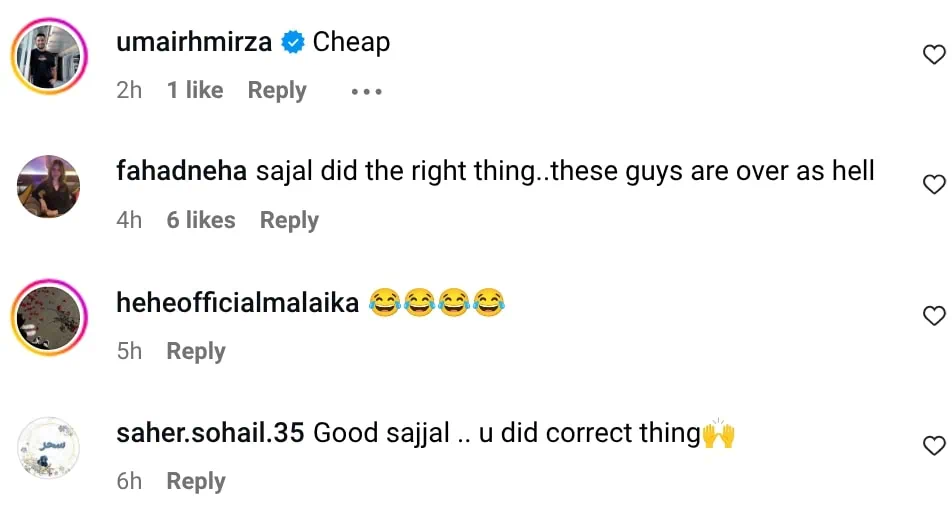The height and width of the screenshot is (507, 952).
Task: Reply to fahadneha's comment
Action: 289,221
